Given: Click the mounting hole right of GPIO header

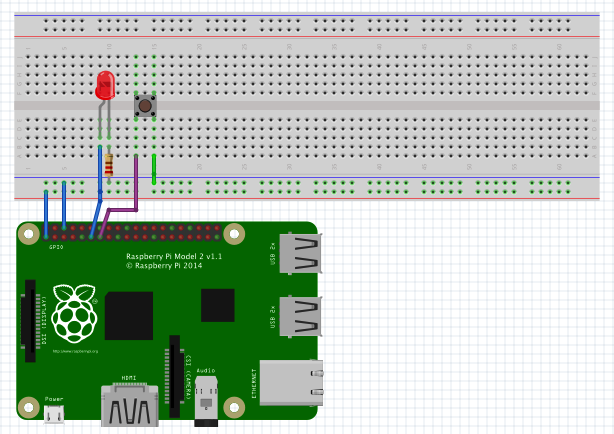Looking at the screenshot, I should coord(234,234).
